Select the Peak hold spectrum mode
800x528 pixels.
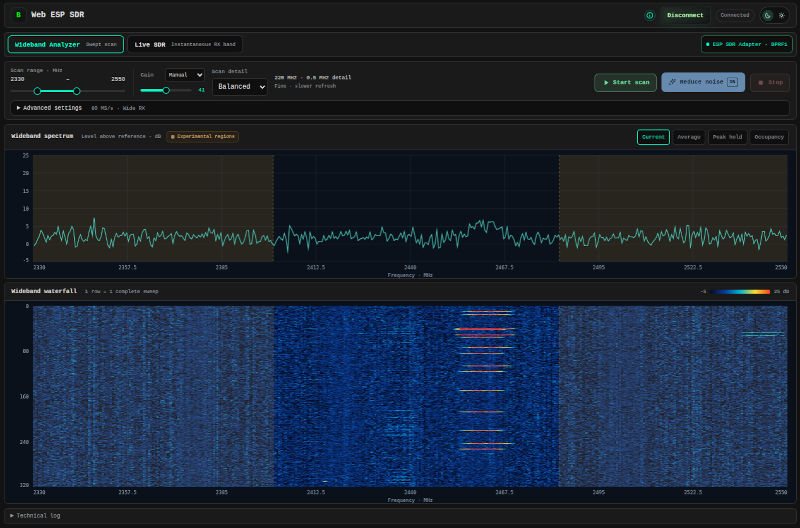pos(727,137)
